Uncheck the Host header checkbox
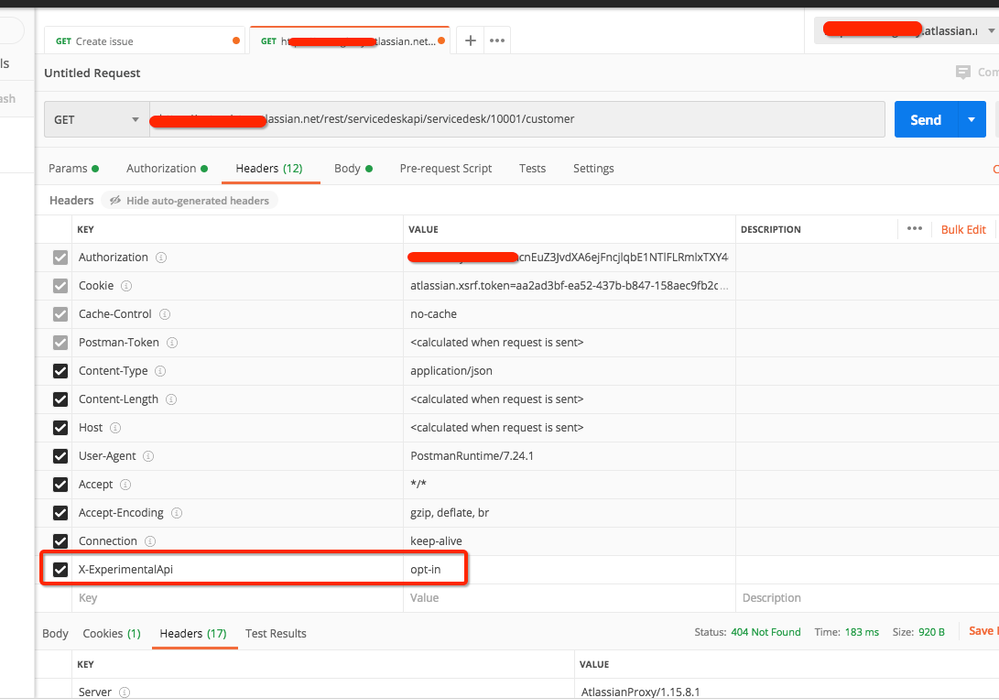The width and height of the screenshot is (999, 700). (x=61, y=428)
